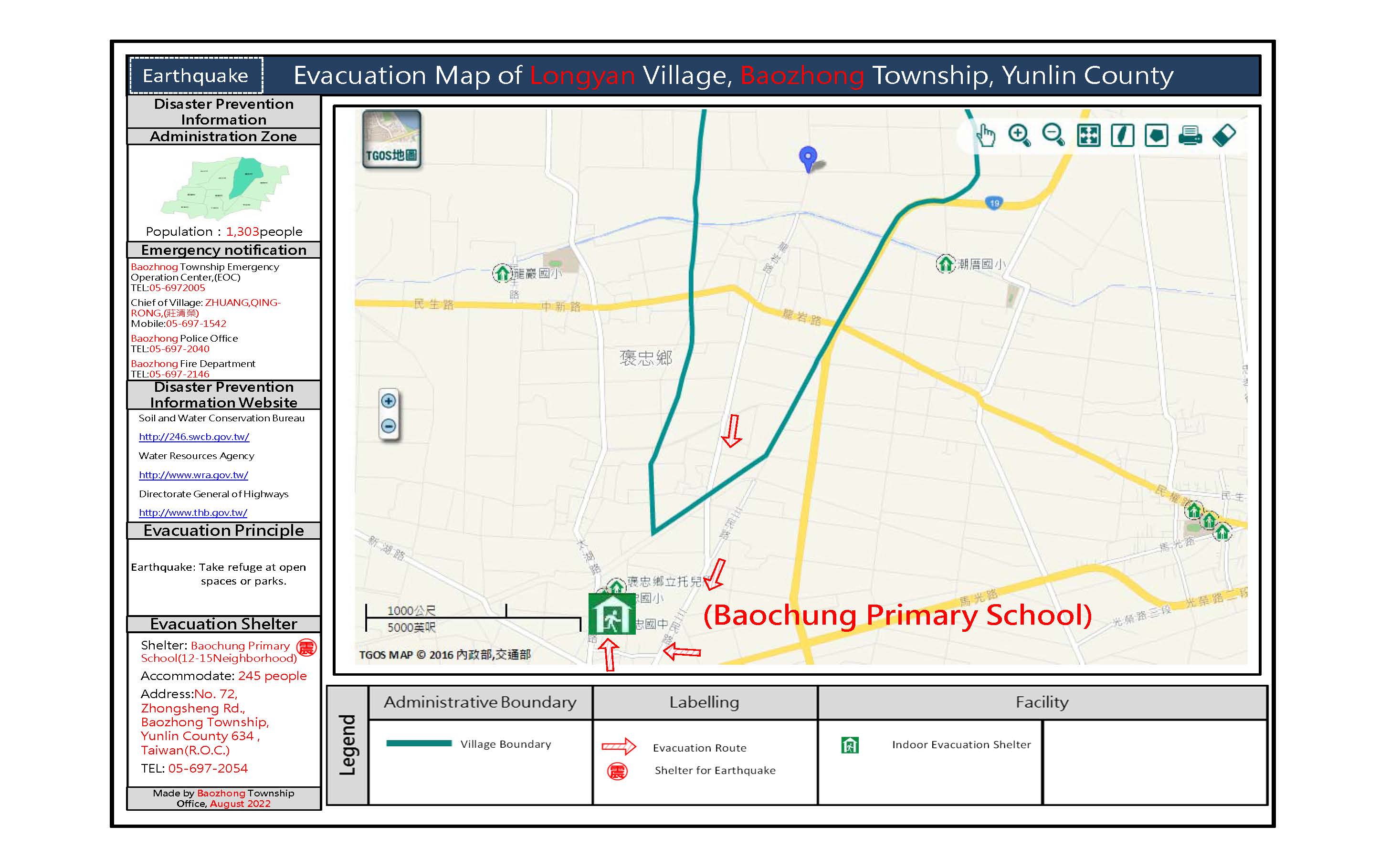
Task: Click the full extent arrows icon
Action: point(1089,136)
